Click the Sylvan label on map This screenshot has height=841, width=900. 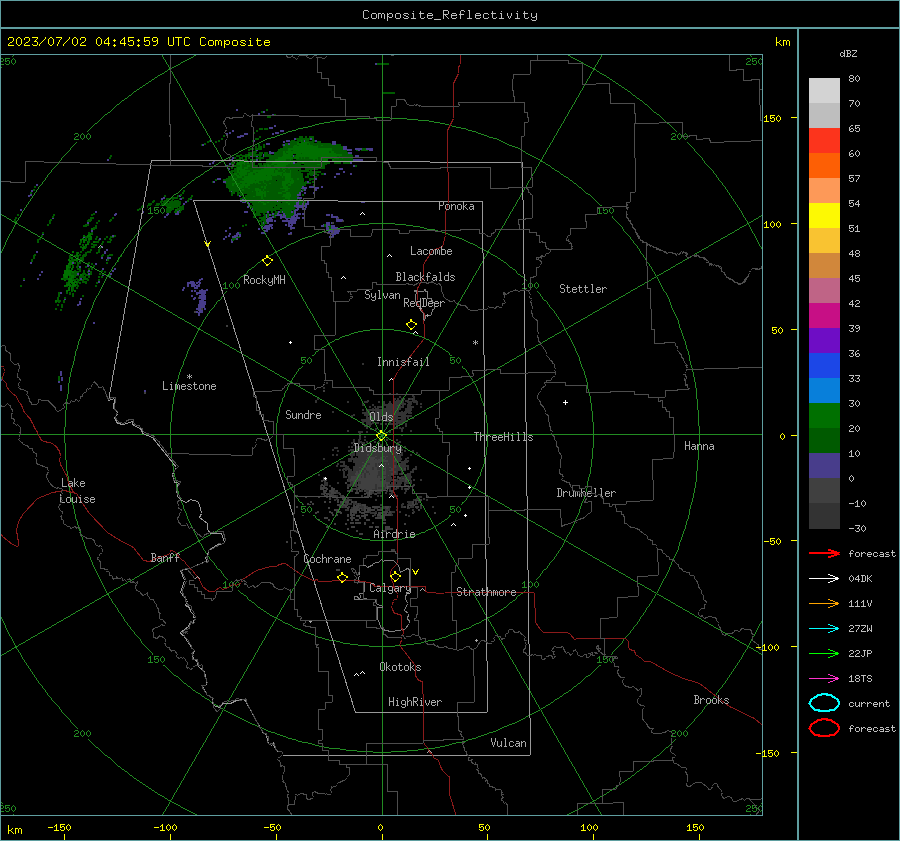(x=382, y=295)
